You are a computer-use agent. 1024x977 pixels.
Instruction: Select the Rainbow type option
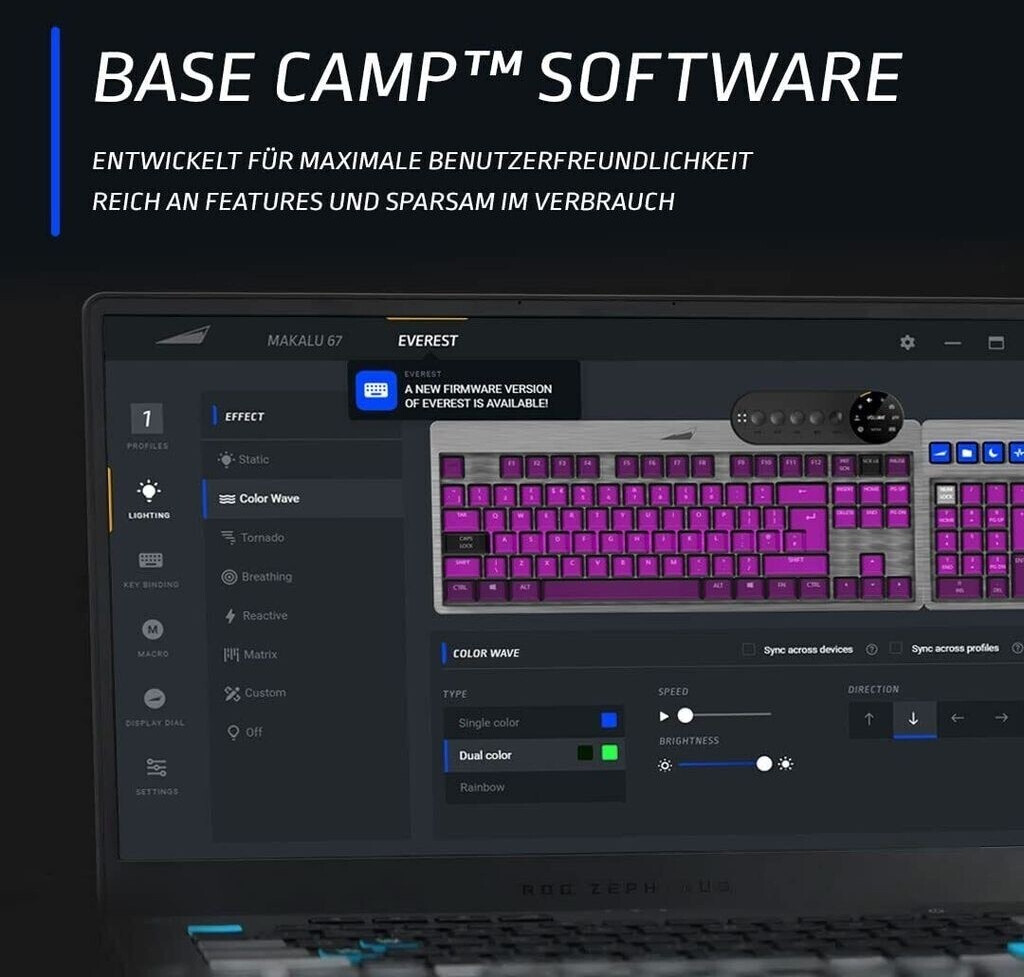pos(482,787)
